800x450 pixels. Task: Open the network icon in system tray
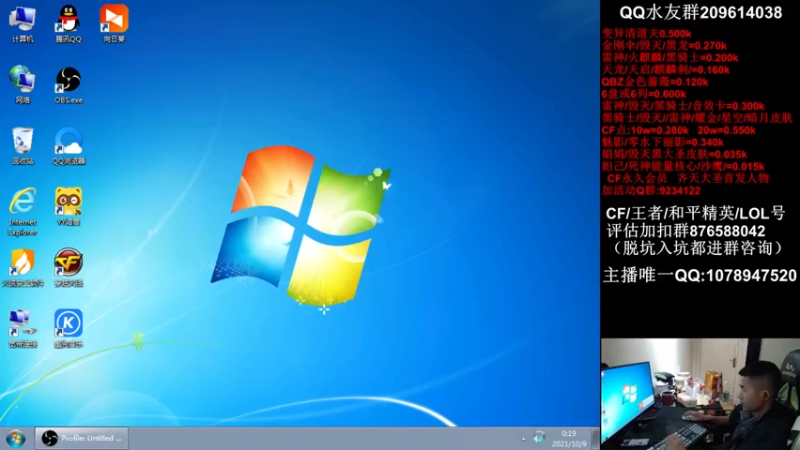539,438
